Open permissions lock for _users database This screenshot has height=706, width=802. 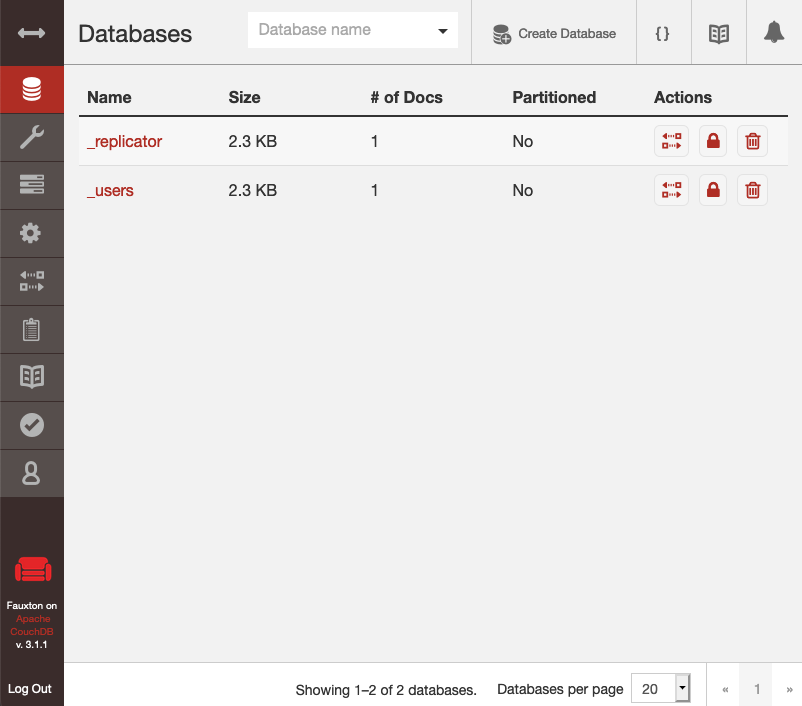point(712,190)
